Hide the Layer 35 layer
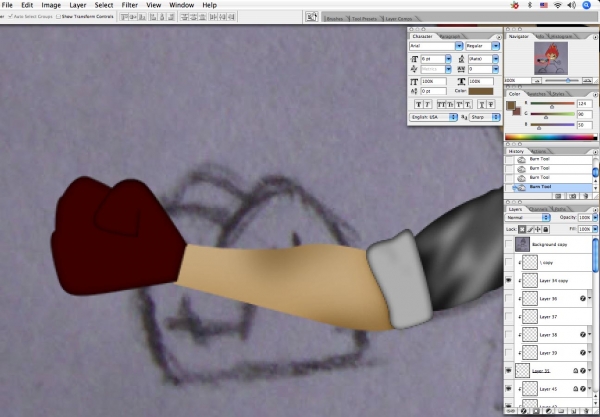Screen dimensions: 600x417 [509, 371]
